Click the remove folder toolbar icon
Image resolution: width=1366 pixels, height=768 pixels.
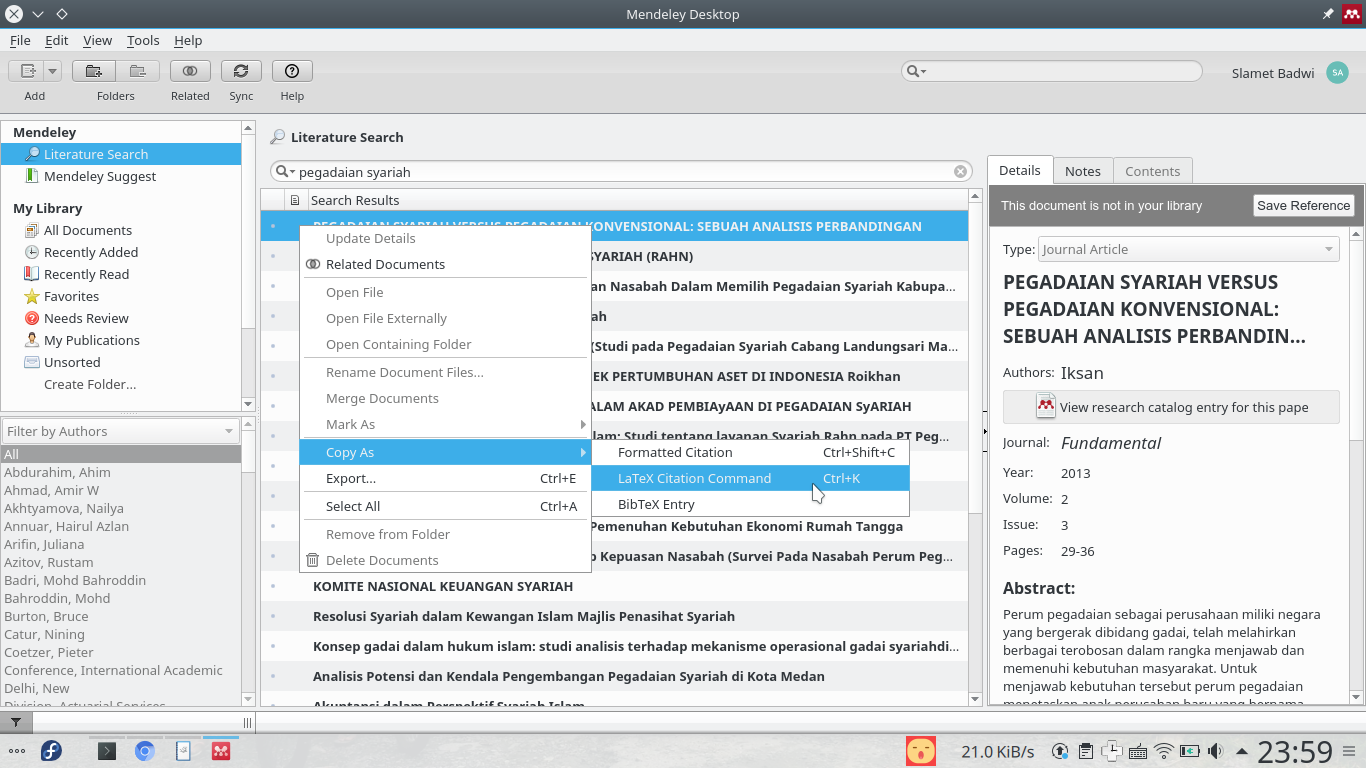[x=138, y=71]
